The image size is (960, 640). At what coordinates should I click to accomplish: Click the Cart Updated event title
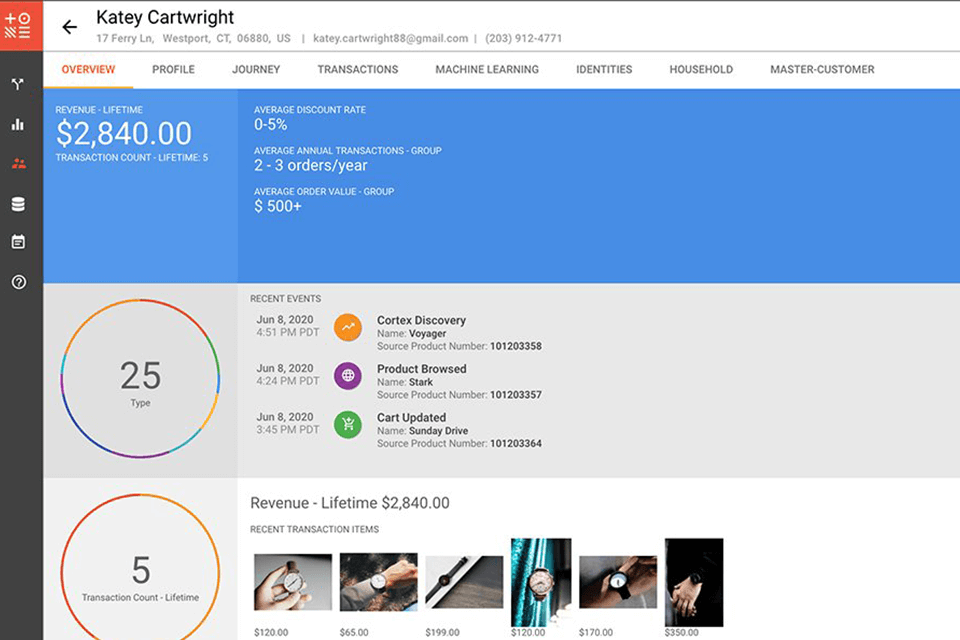click(411, 418)
